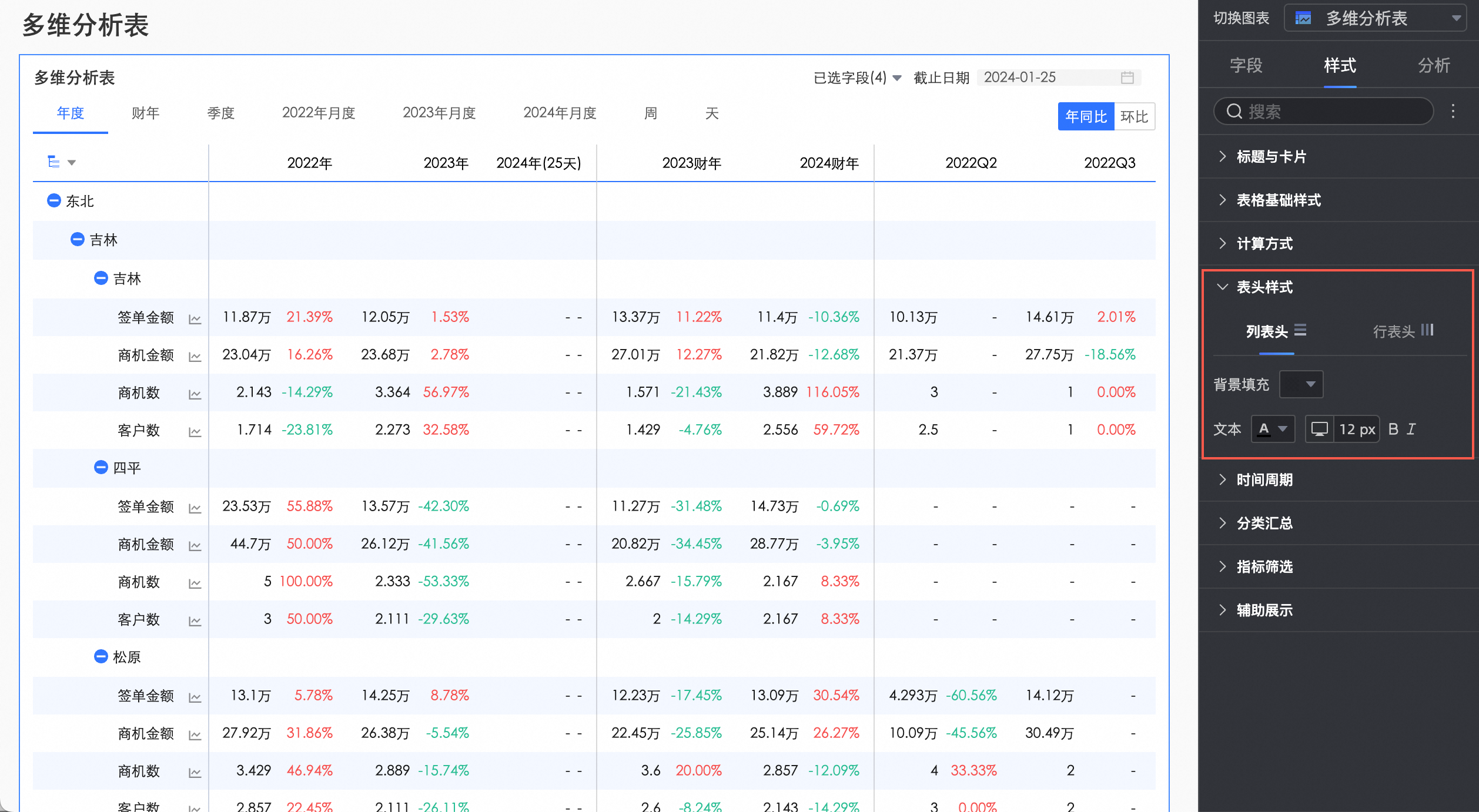Click the 搜索 search field
The image size is (1479, 812).
click(x=1323, y=111)
